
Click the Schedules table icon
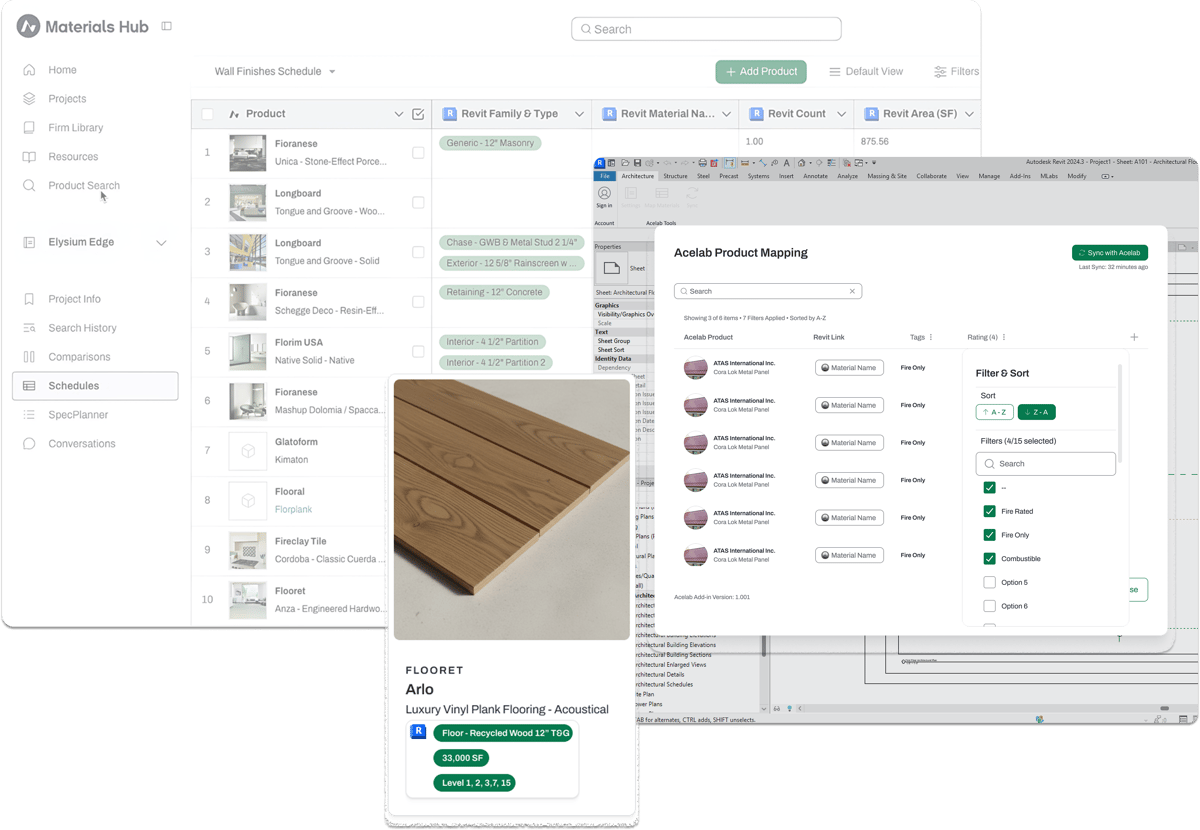click(x=29, y=386)
